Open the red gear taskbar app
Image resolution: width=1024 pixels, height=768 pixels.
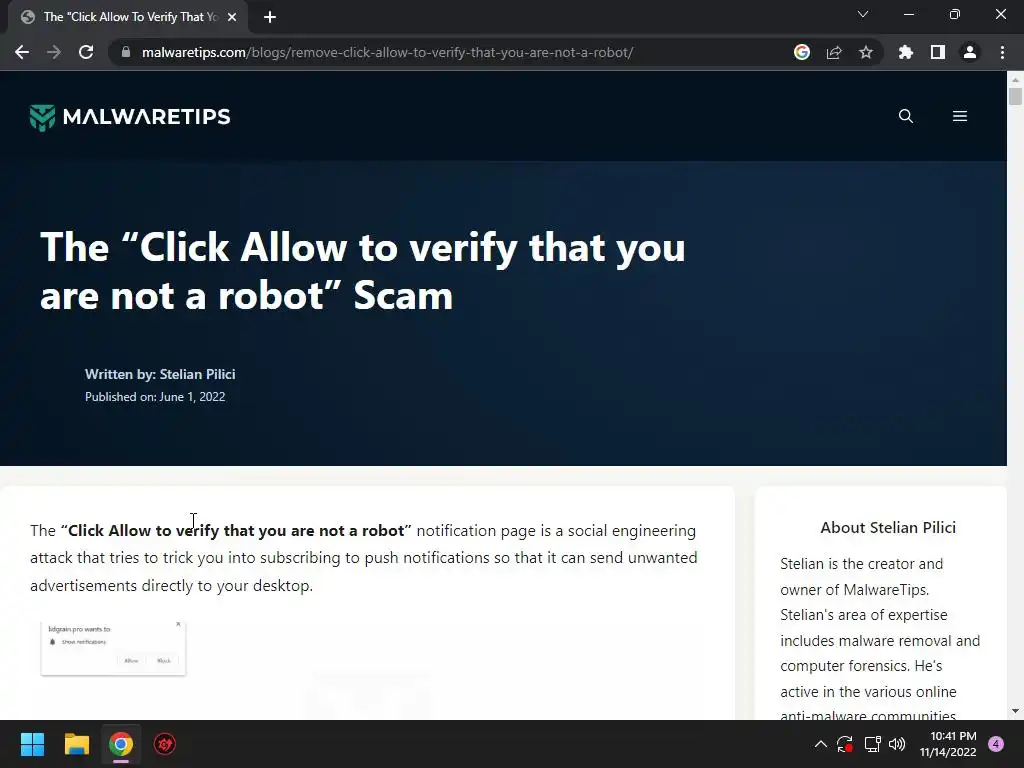tap(165, 744)
